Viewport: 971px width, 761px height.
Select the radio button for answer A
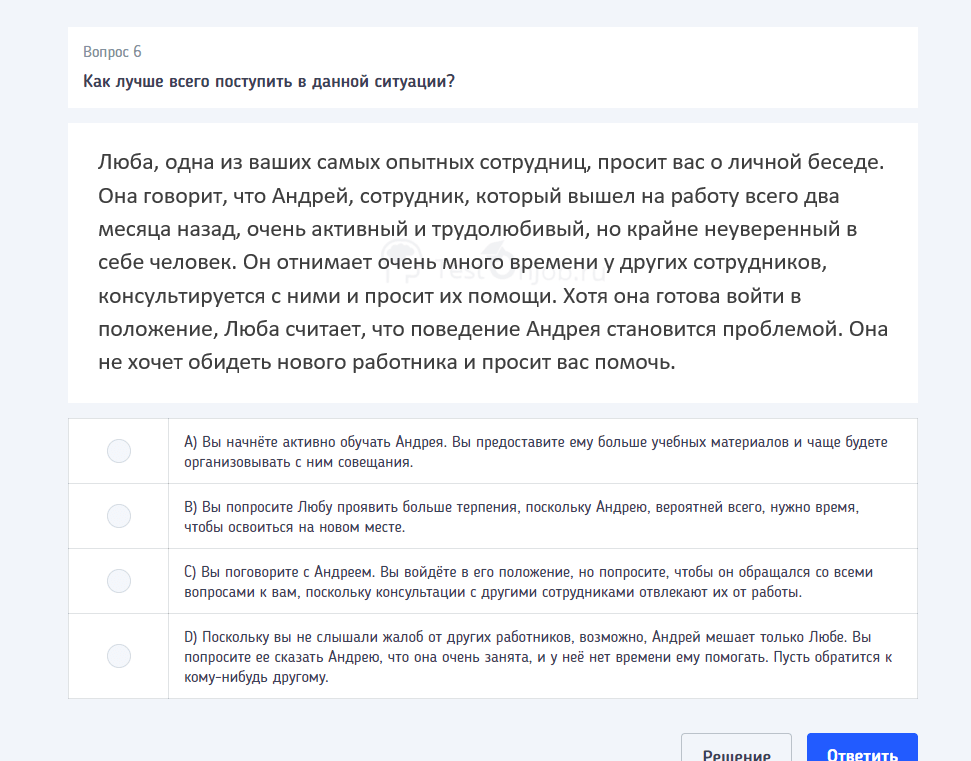[118, 451]
